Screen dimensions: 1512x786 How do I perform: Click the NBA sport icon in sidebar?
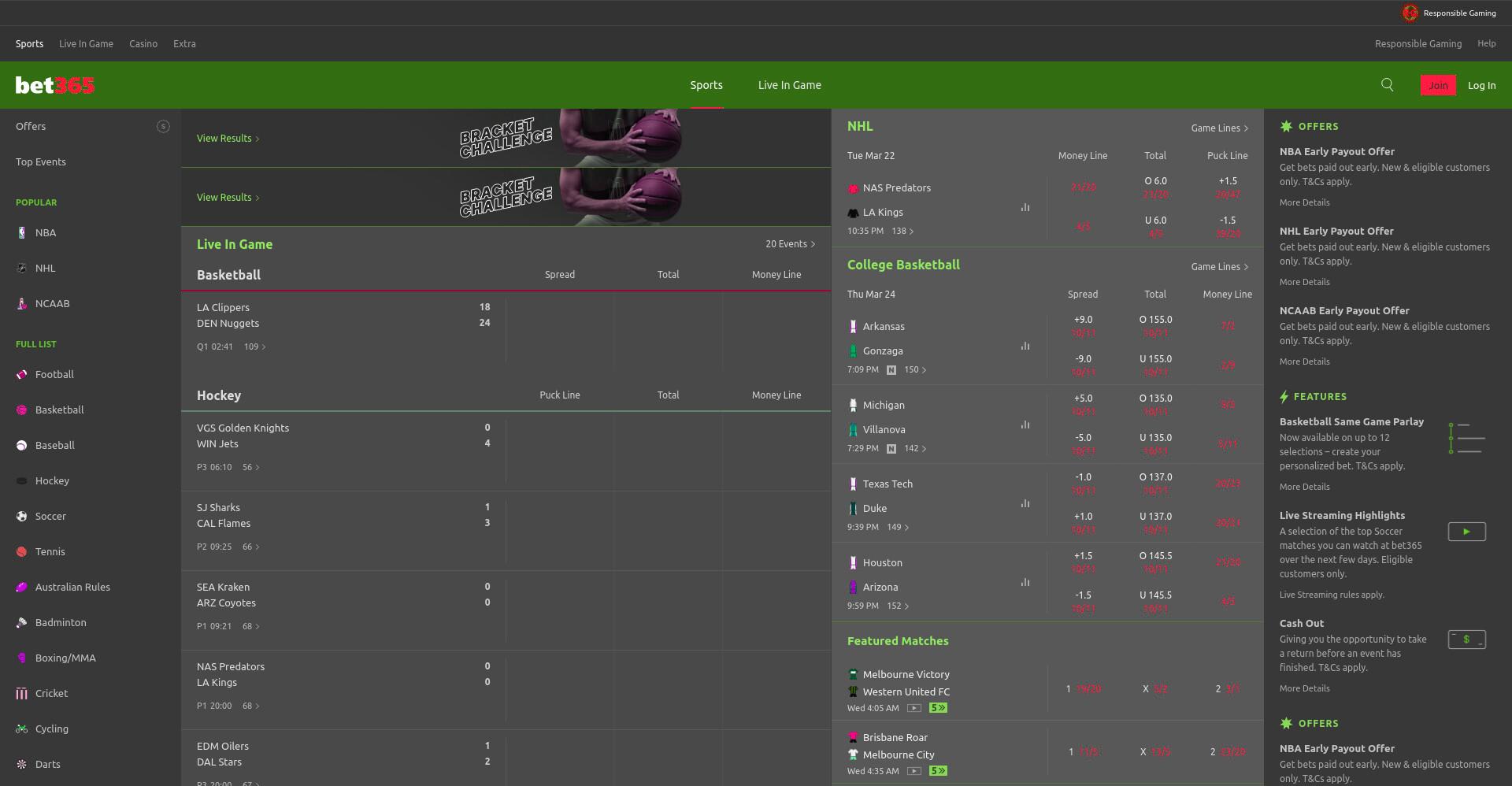click(x=22, y=232)
